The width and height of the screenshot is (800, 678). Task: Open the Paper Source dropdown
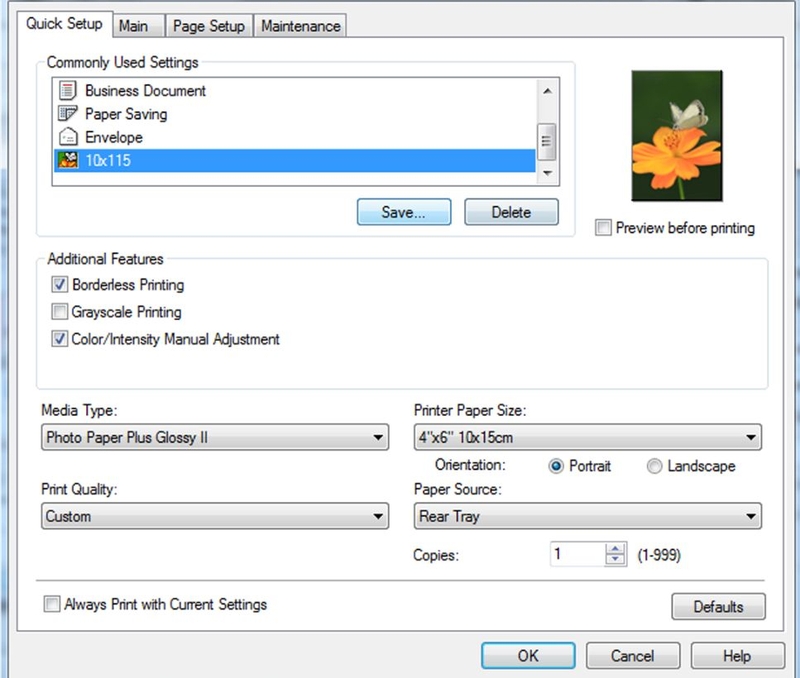click(588, 516)
